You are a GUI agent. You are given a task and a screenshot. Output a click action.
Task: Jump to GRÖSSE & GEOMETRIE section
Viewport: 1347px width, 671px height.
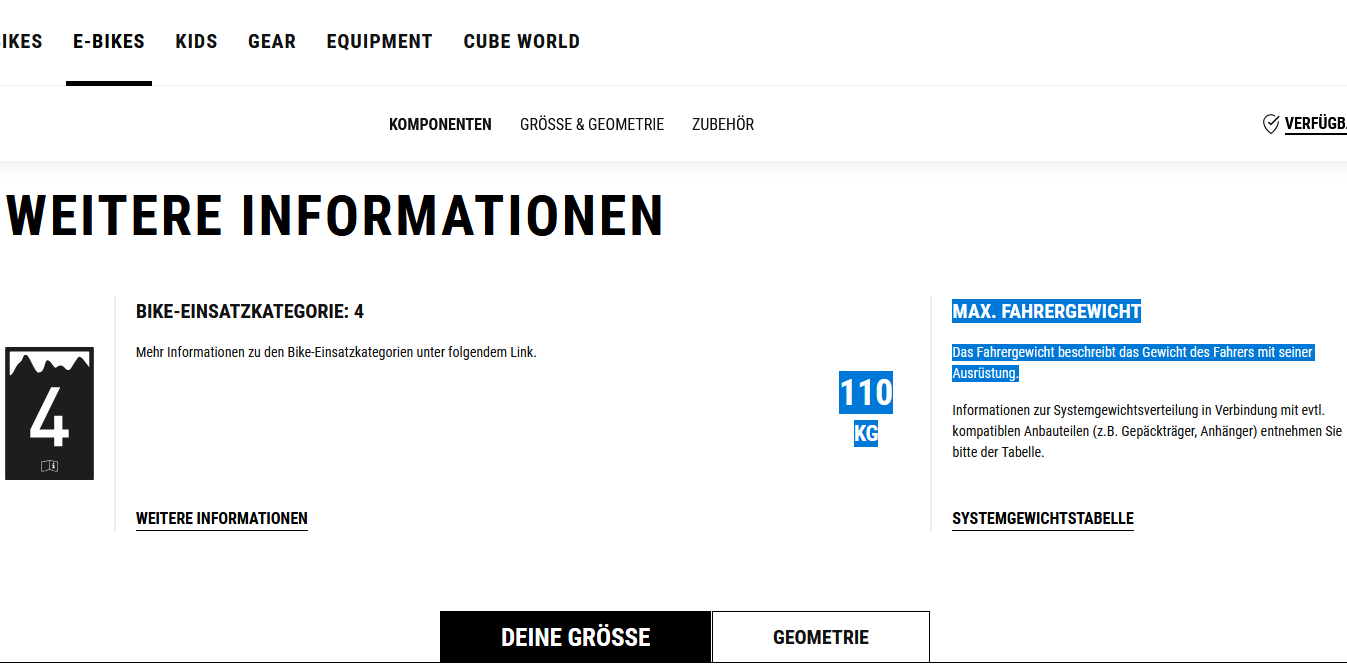click(592, 125)
